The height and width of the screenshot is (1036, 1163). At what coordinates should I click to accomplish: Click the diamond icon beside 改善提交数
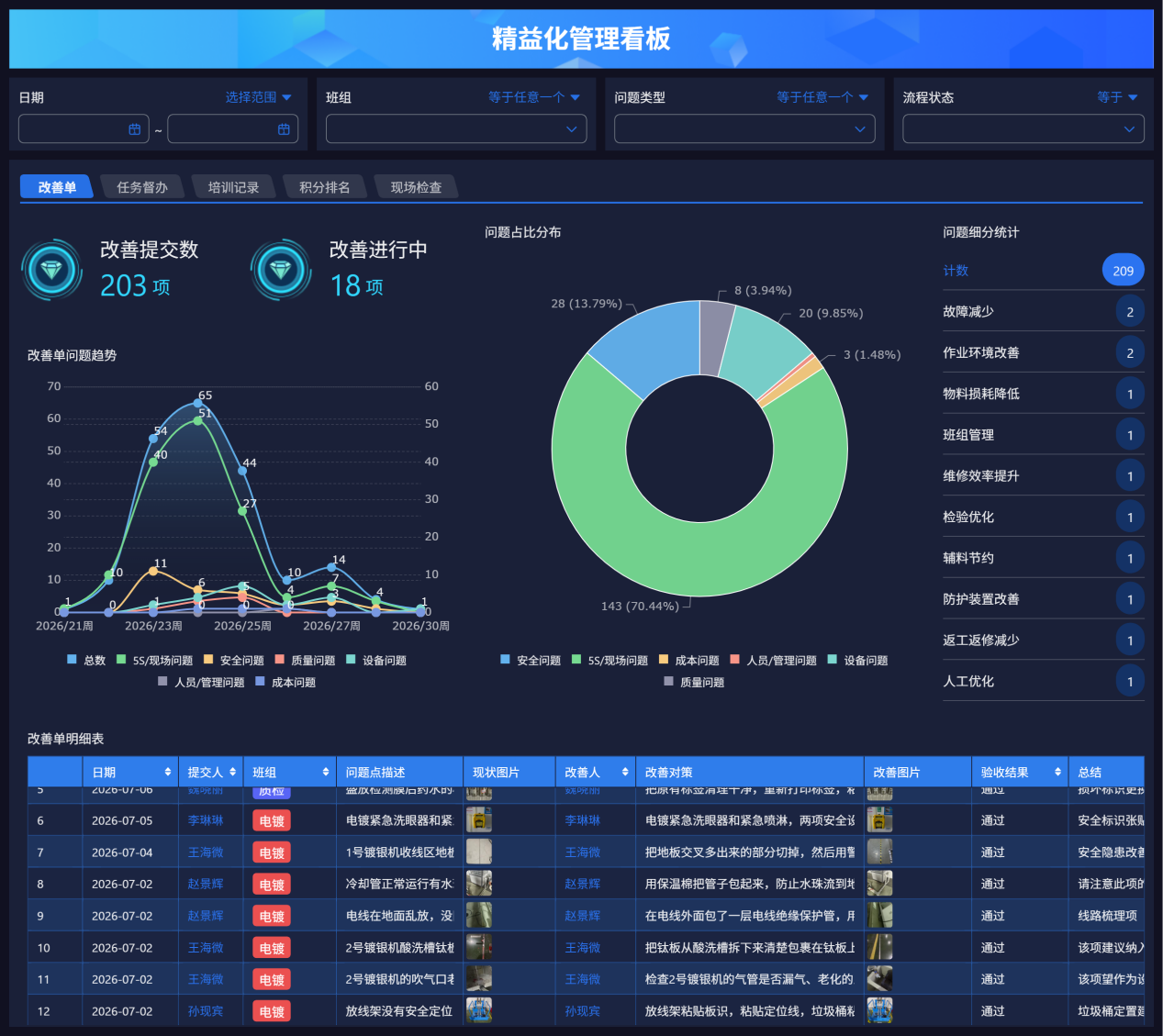point(52,270)
